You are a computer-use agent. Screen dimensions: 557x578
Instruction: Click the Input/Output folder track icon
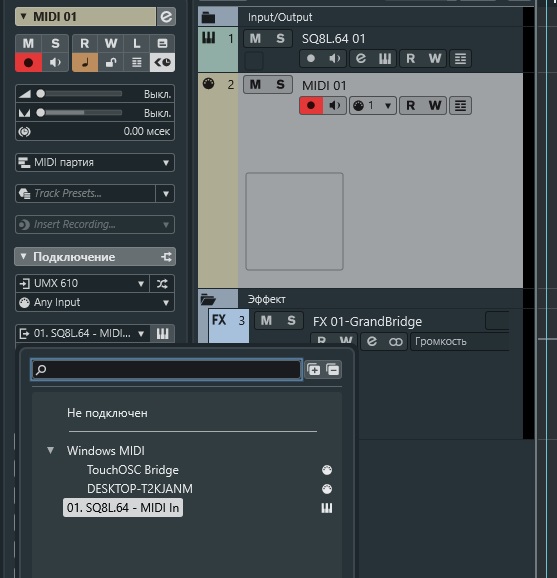click(208, 17)
